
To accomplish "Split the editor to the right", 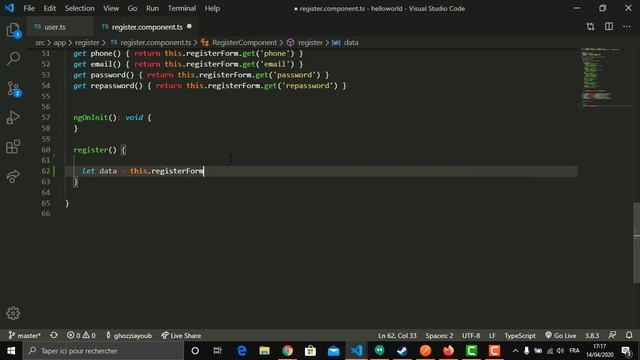I will (609, 27).
